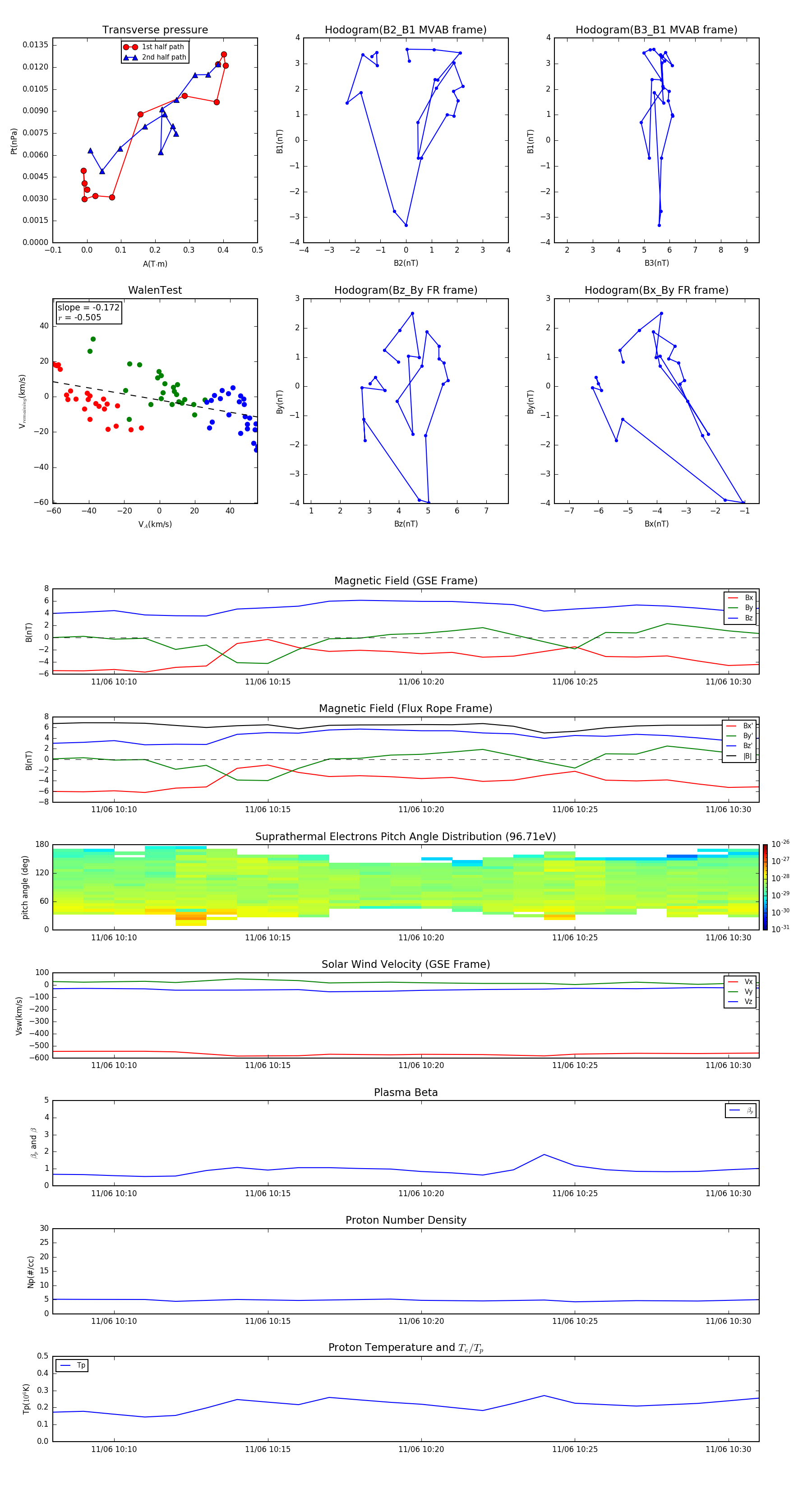Click "11/06 10:15" tick under Proton Temperature plot
The width and height of the screenshot is (812, 1489).
click(x=268, y=1449)
